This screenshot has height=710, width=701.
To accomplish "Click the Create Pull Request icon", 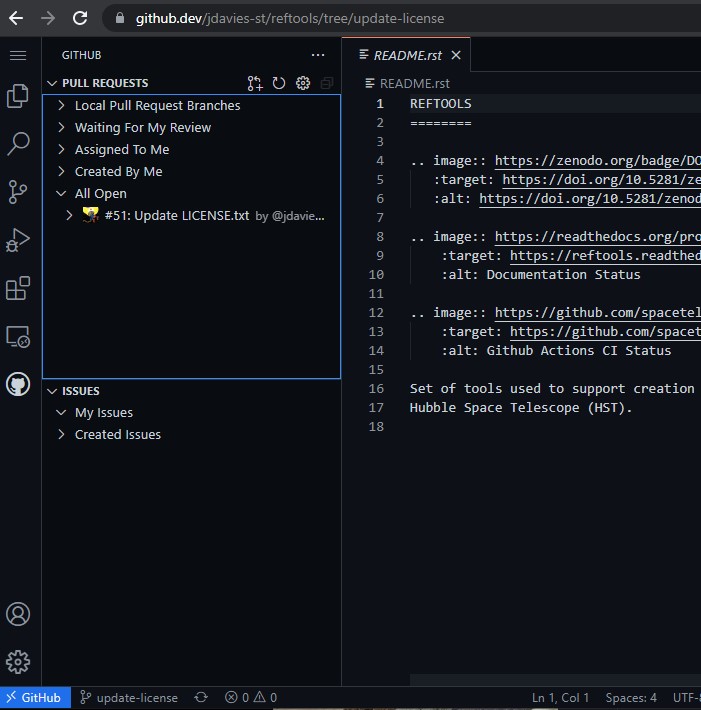I will 255,83.
